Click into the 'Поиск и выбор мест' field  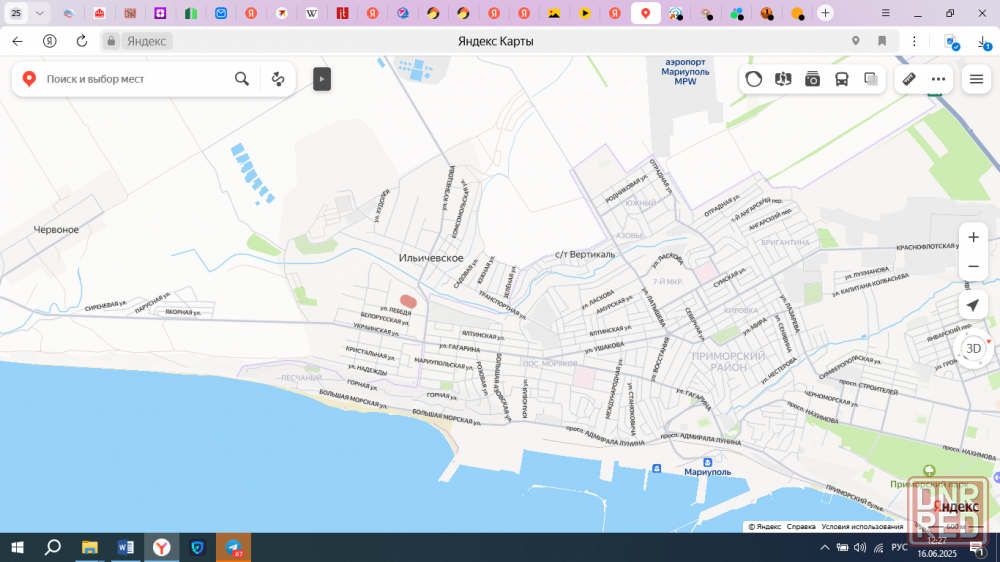click(134, 79)
